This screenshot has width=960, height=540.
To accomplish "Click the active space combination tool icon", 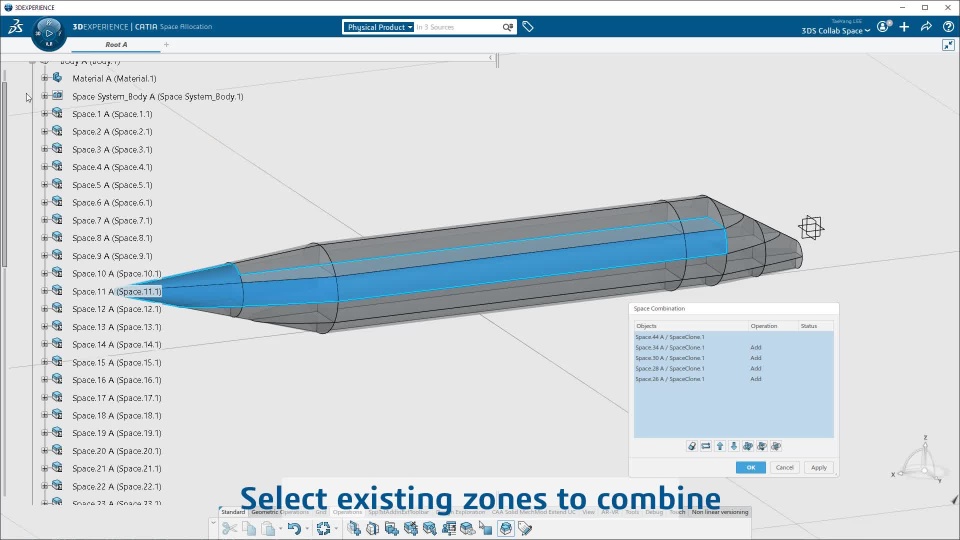I will (x=506, y=528).
